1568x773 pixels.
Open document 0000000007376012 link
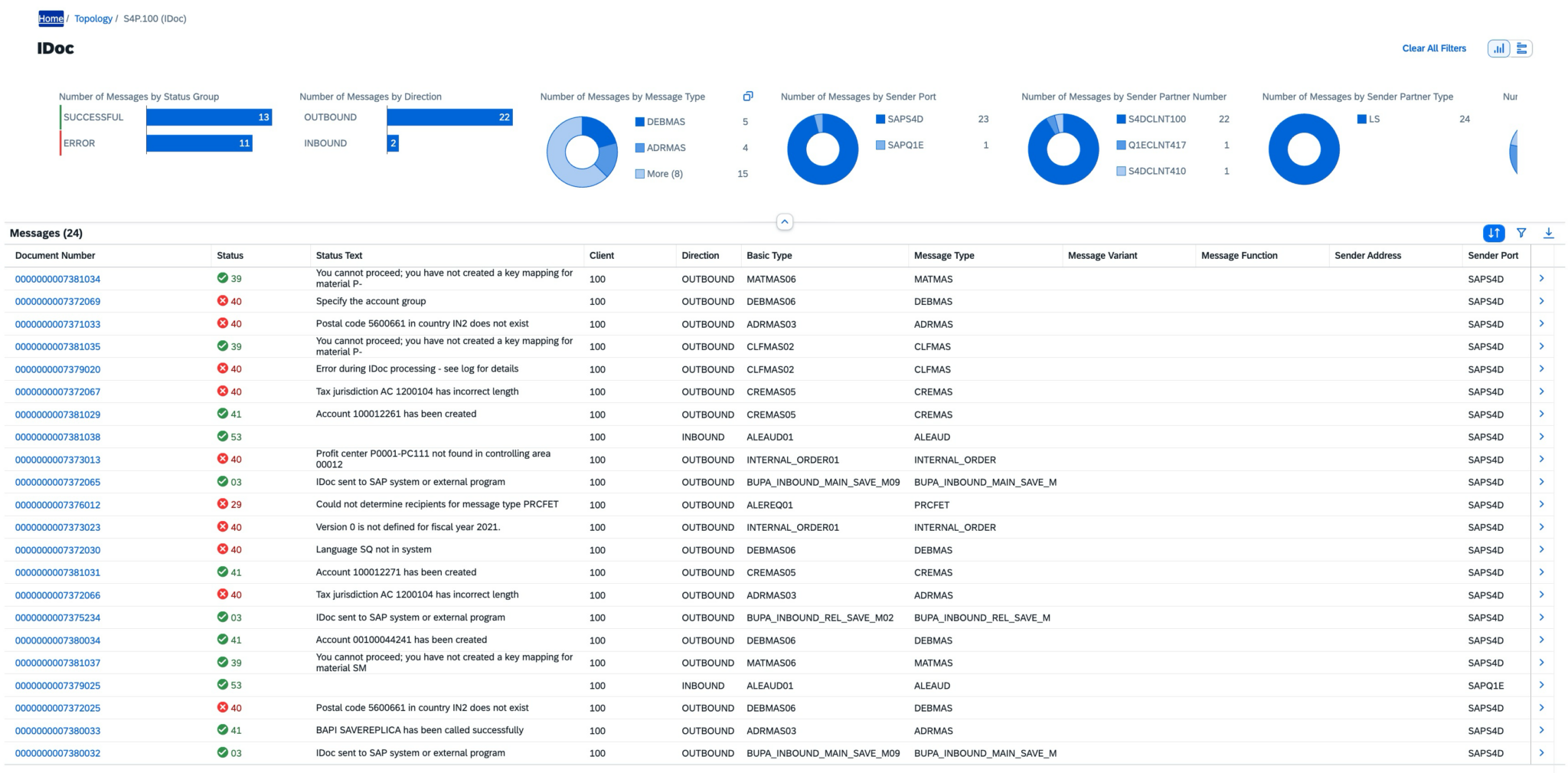[57, 505]
